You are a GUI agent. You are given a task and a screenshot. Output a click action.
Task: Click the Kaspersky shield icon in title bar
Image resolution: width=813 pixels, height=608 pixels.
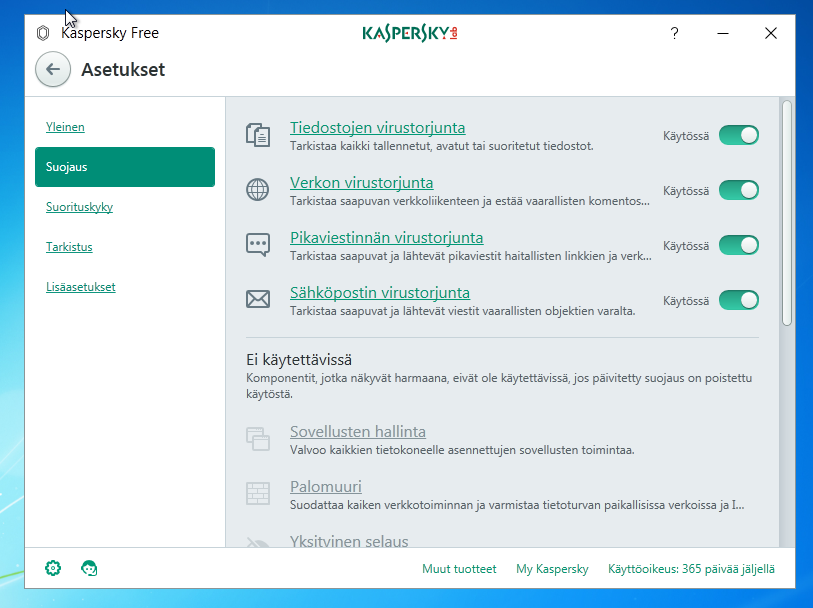point(43,33)
